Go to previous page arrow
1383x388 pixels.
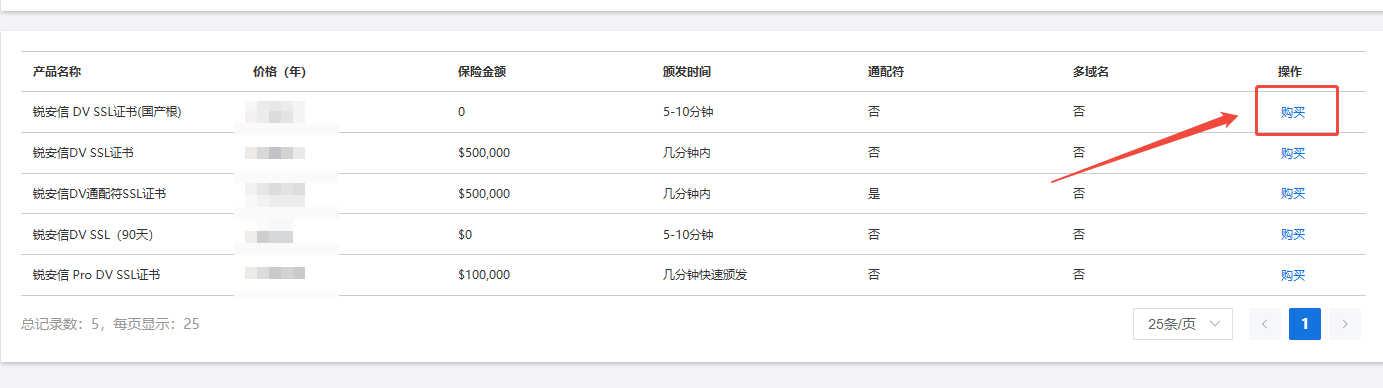(x=1265, y=324)
